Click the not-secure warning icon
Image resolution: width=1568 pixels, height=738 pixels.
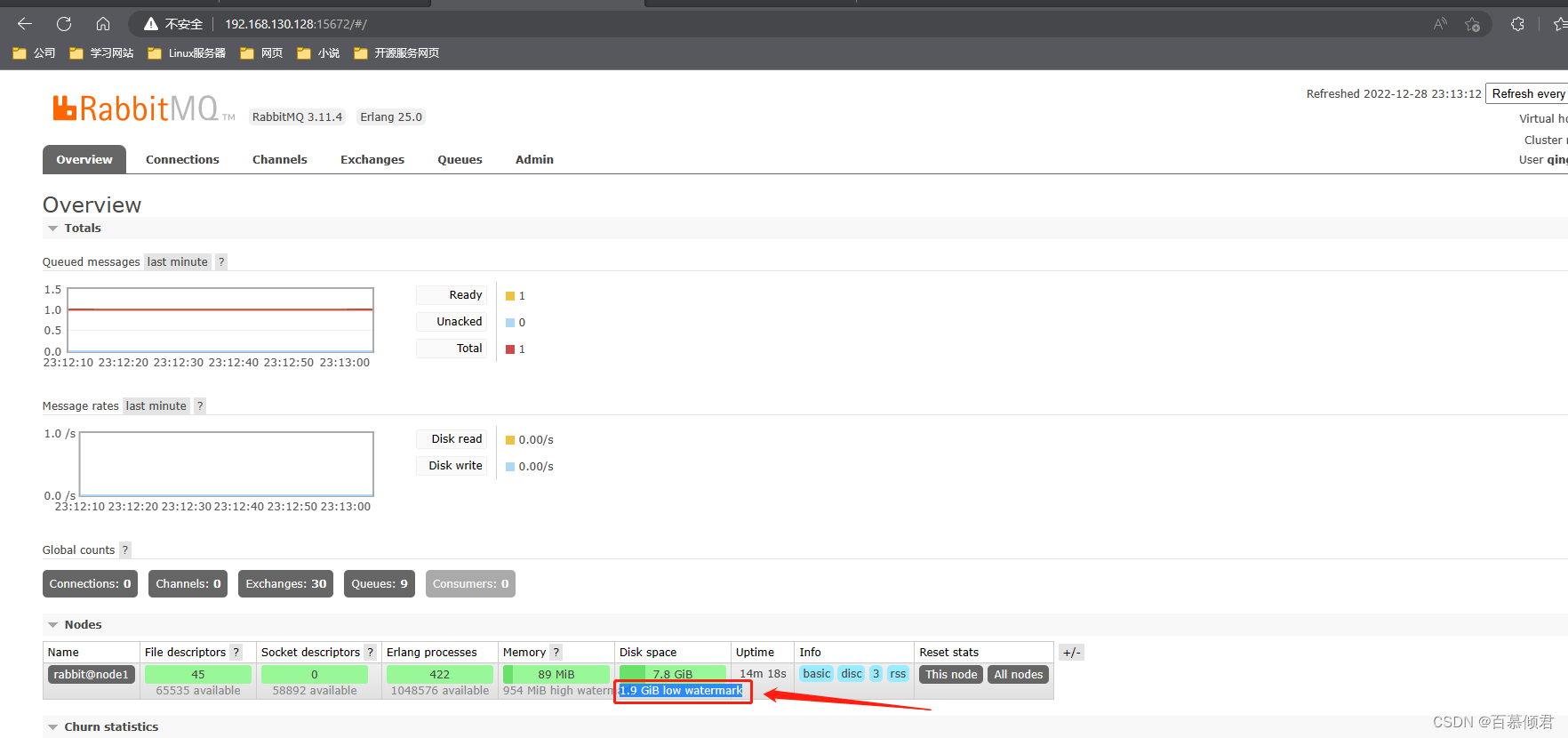click(x=151, y=24)
